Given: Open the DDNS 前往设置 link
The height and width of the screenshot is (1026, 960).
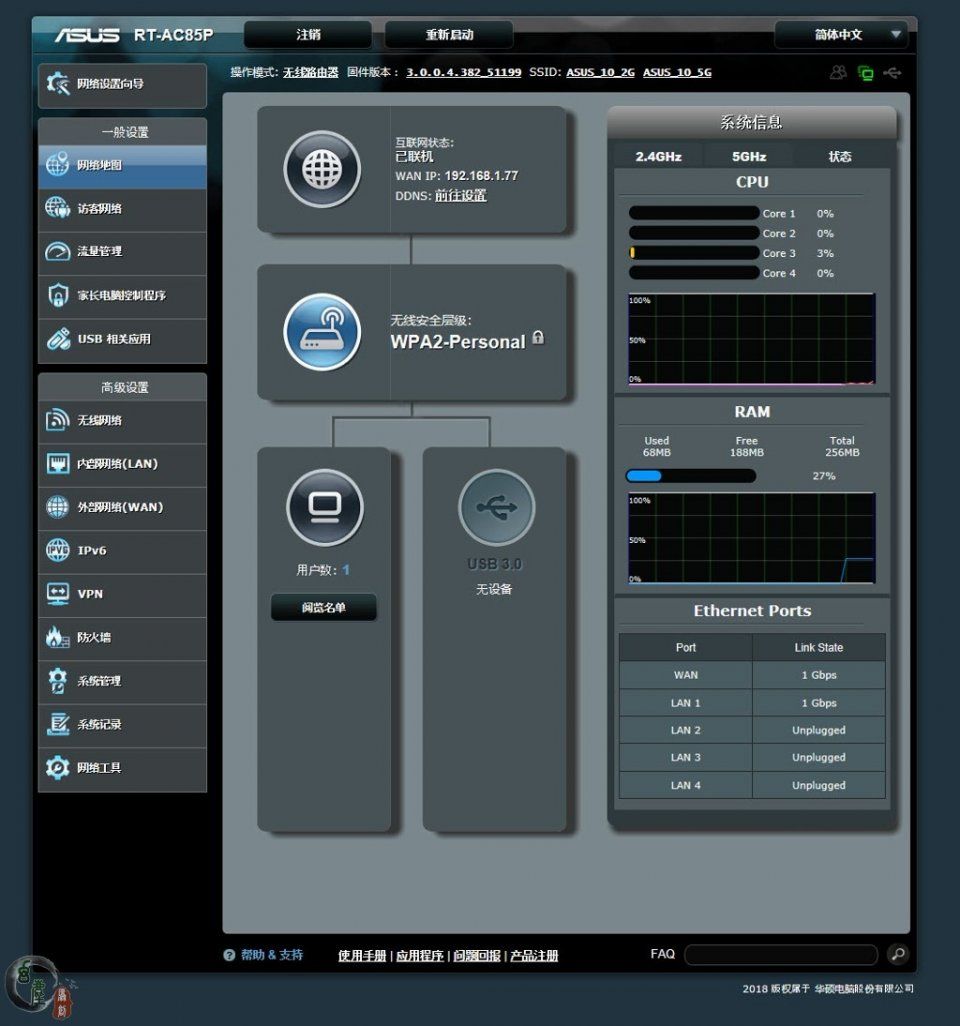Looking at the screenshot, I should tap(460, 196).
